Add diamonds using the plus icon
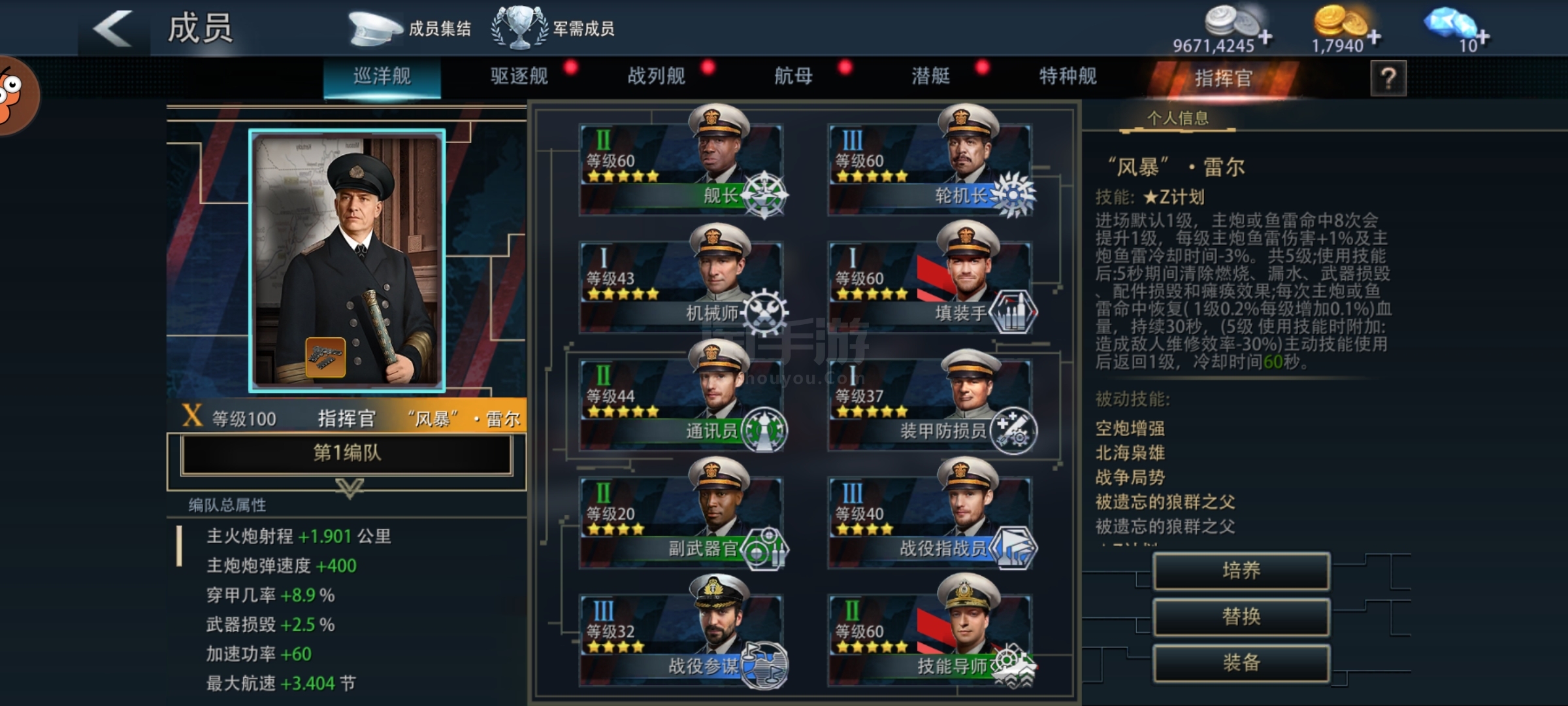 (x=1482, y=37)
